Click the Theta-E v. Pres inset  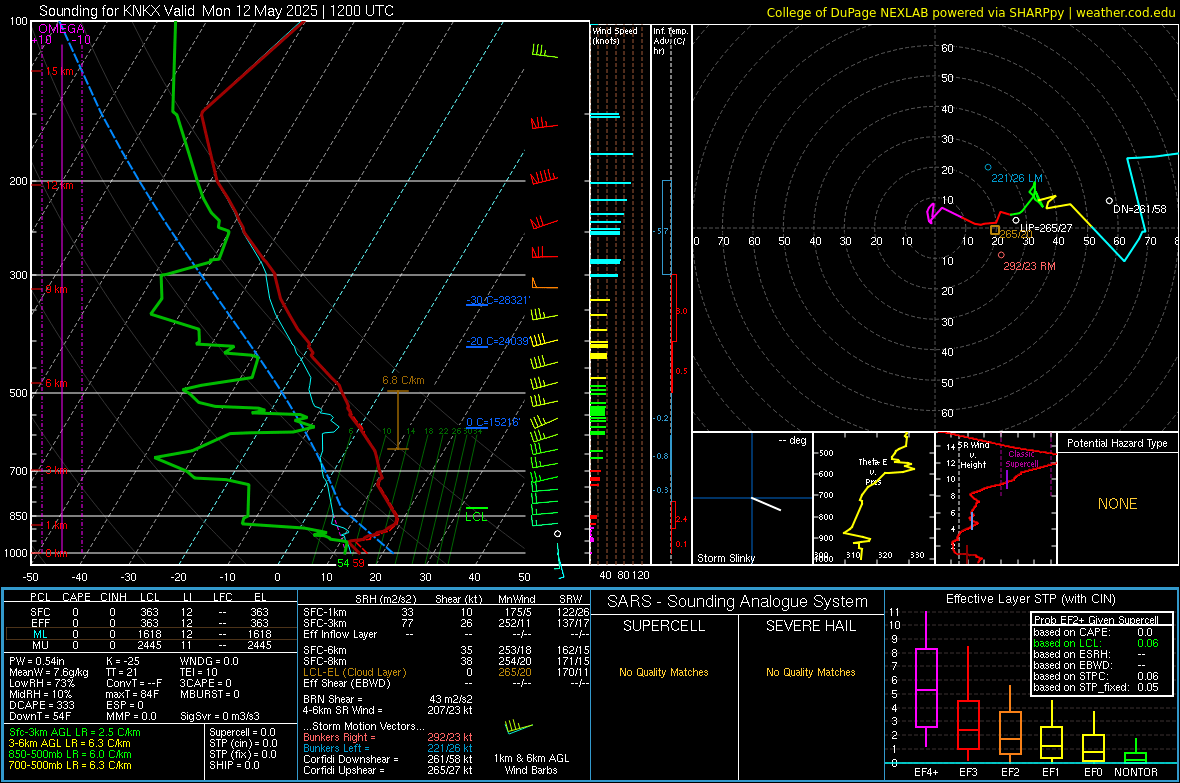coord(874,498)
